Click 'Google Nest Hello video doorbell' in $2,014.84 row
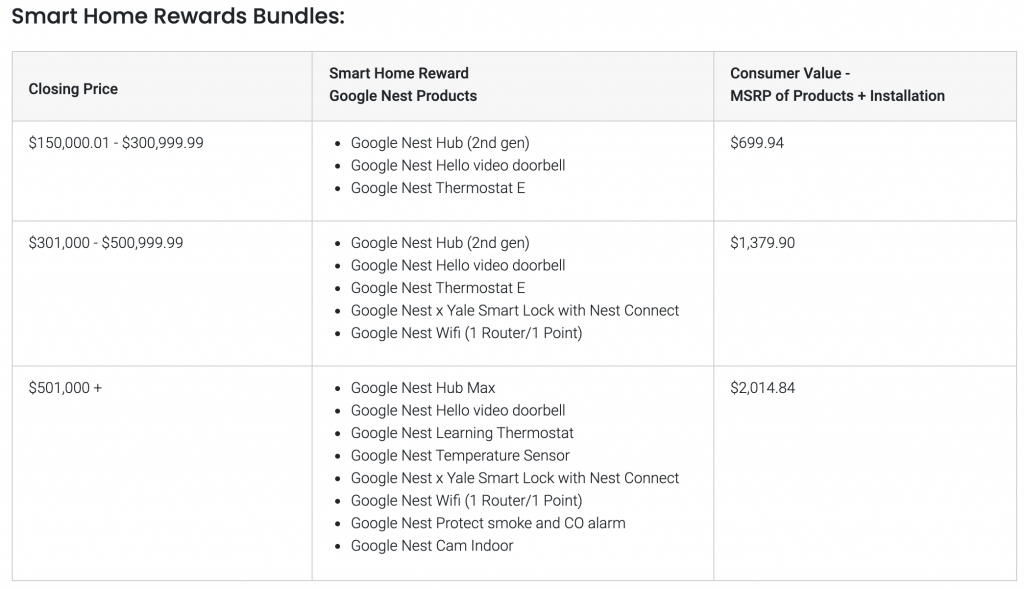Image resolution: width=1024 pixels, height=589 pixels. click(458, 410)
